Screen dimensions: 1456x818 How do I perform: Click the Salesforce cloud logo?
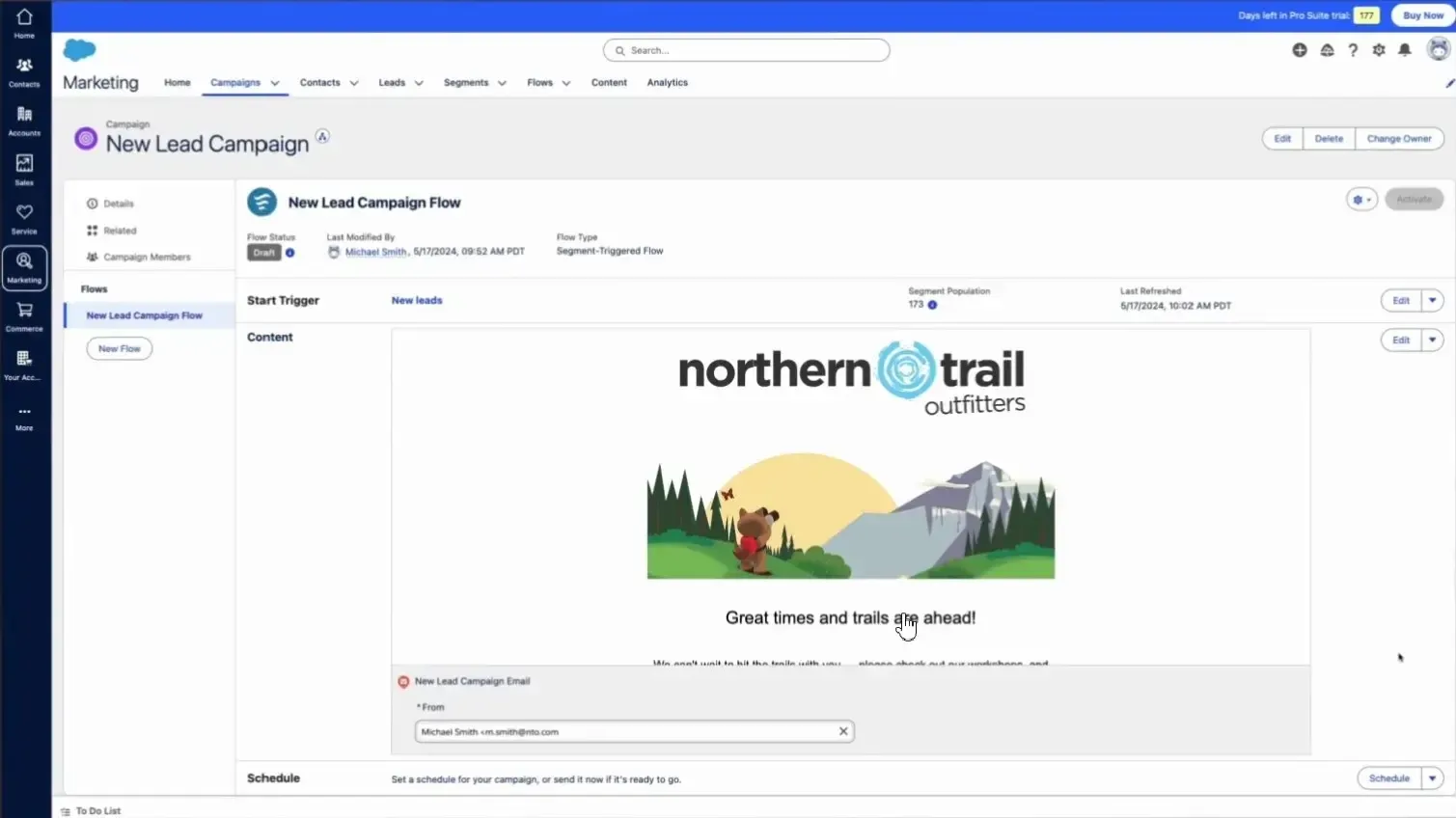[79, 49]
